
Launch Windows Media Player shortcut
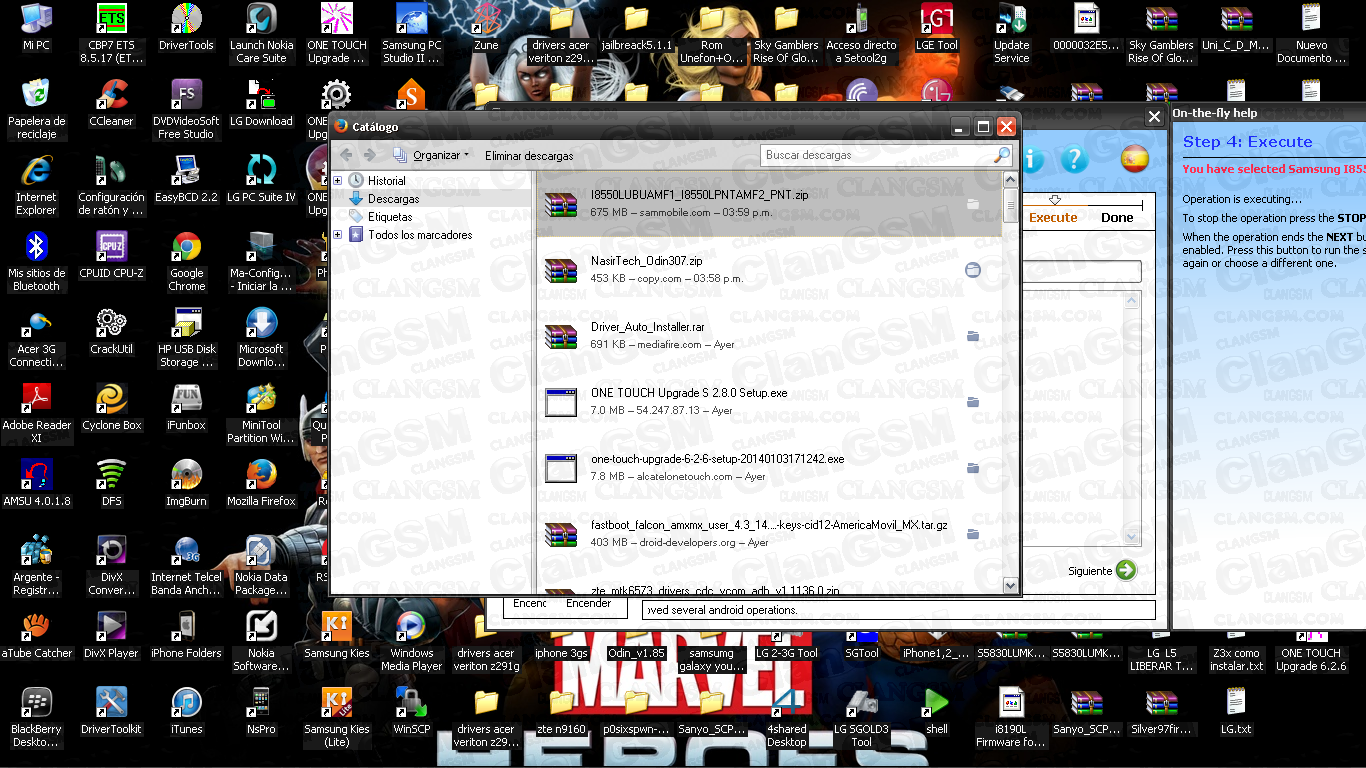coord(411,642)
